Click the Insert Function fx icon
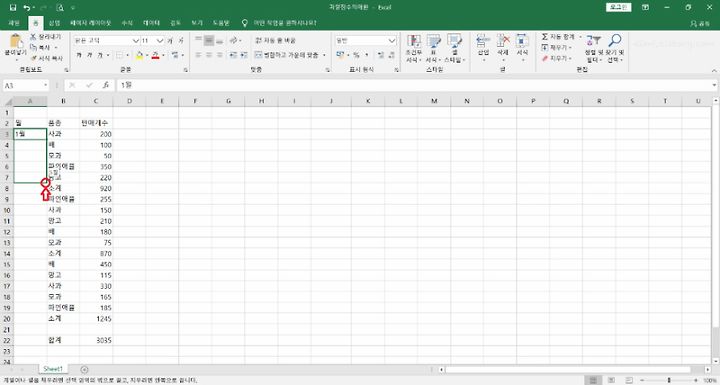720x385 pixels. [x=106, y=85]
